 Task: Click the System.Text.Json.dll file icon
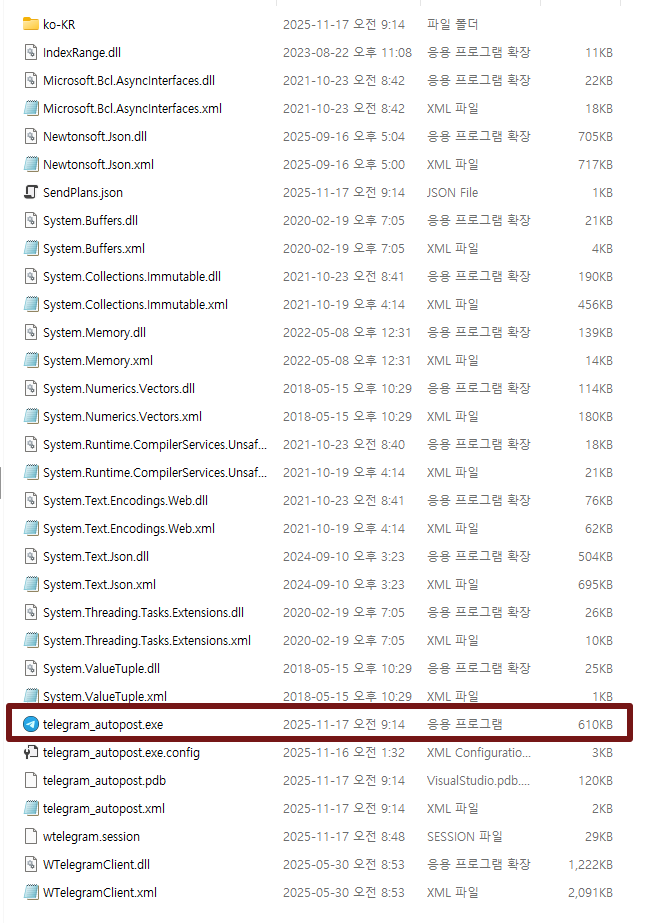coord(31,556)
